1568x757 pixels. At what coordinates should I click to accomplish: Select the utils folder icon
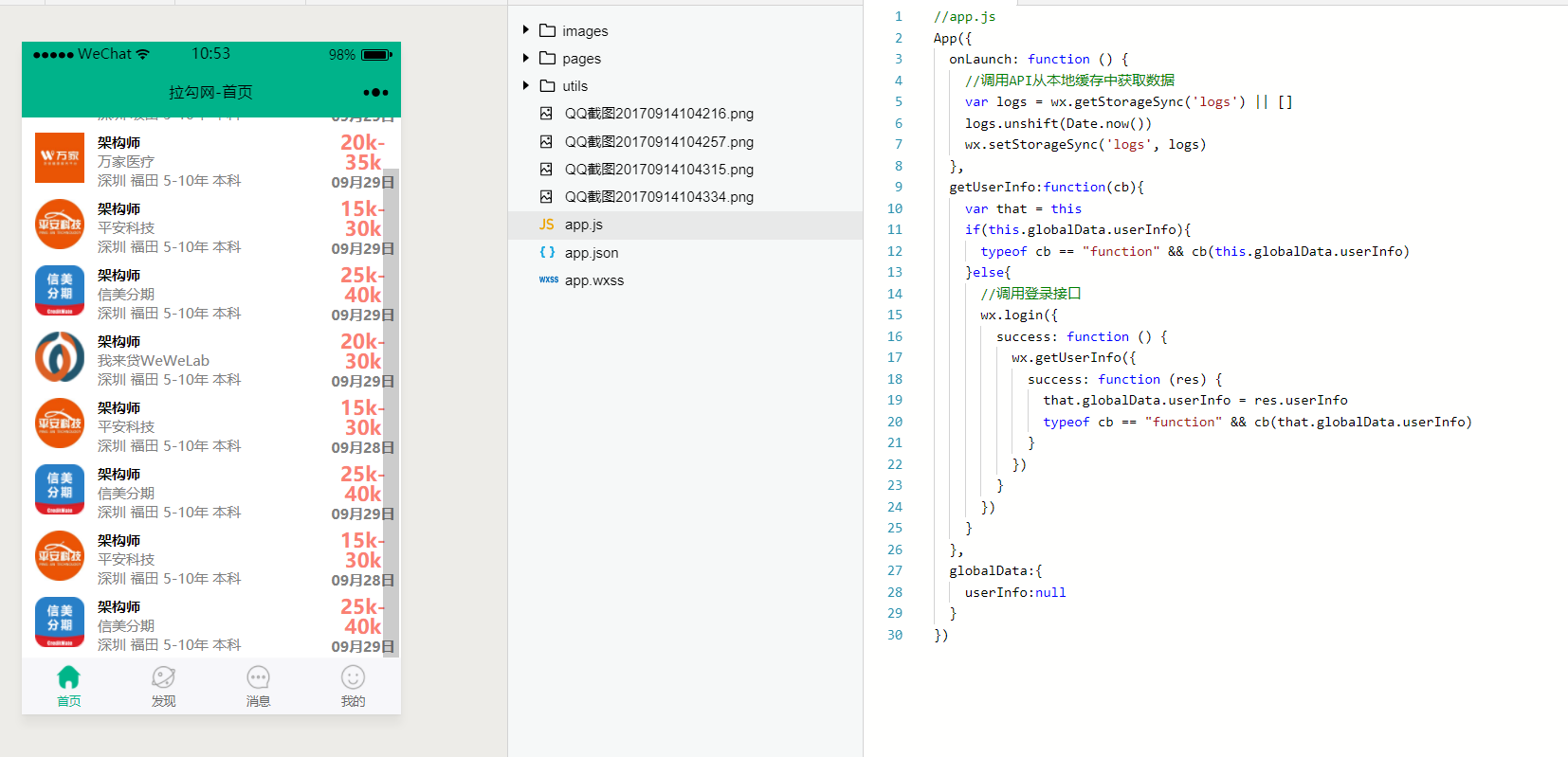coord(547,85)
